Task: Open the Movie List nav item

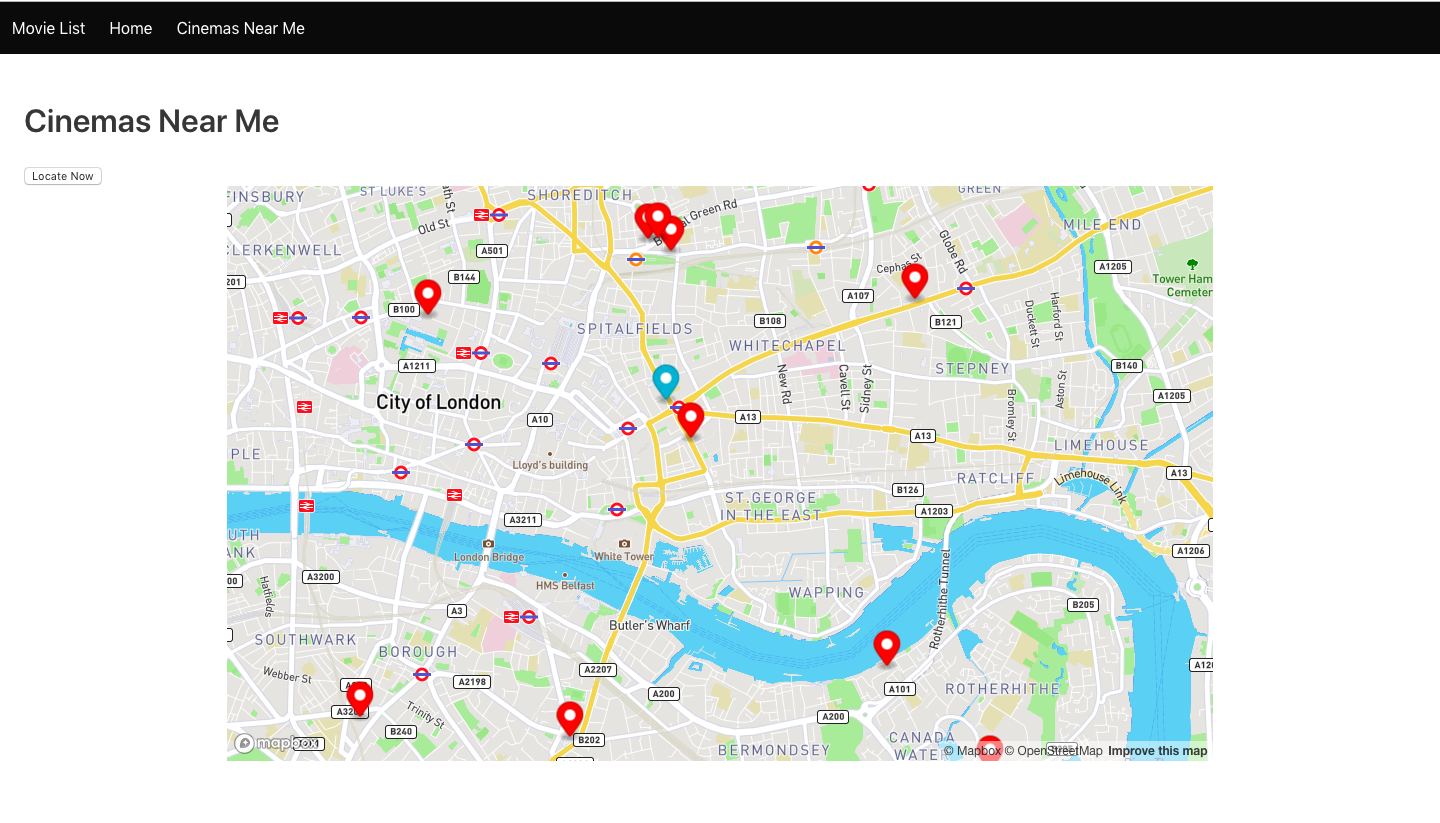Action: pyautogui.click(x=48, y=28)
